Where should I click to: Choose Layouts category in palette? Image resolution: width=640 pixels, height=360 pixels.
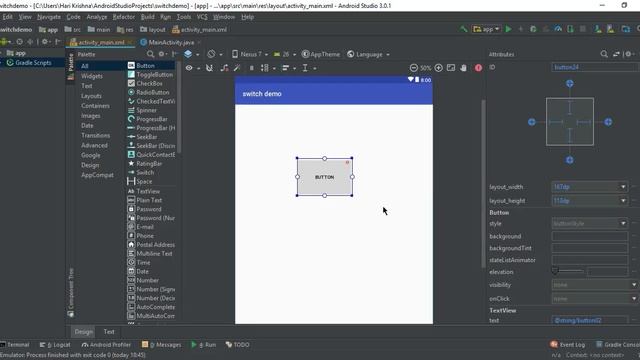(x=91, y=96)
